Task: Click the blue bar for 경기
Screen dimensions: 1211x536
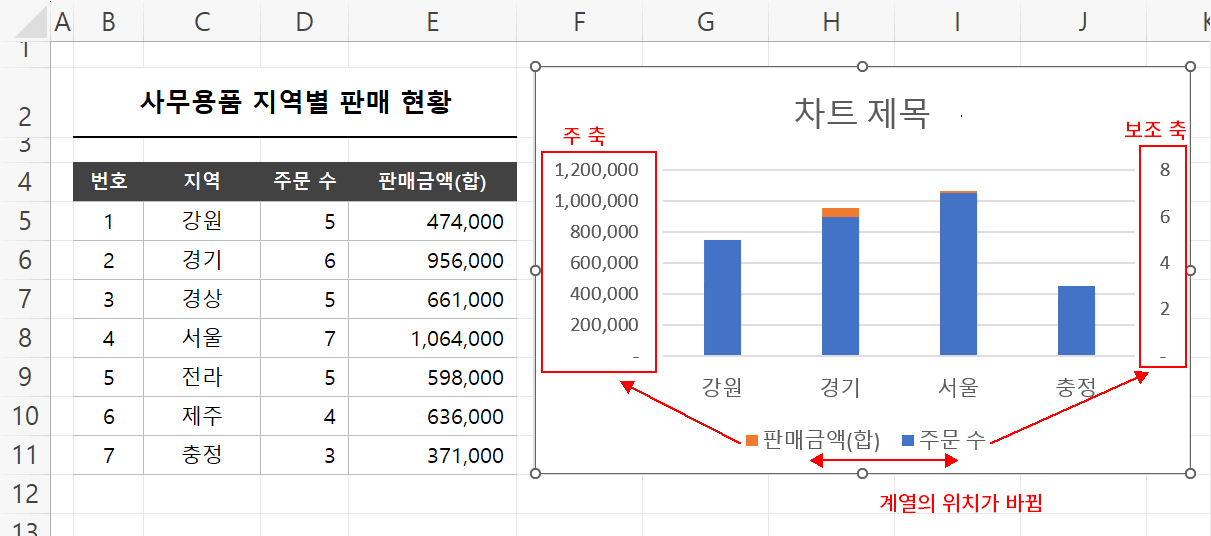Action: 840,286
